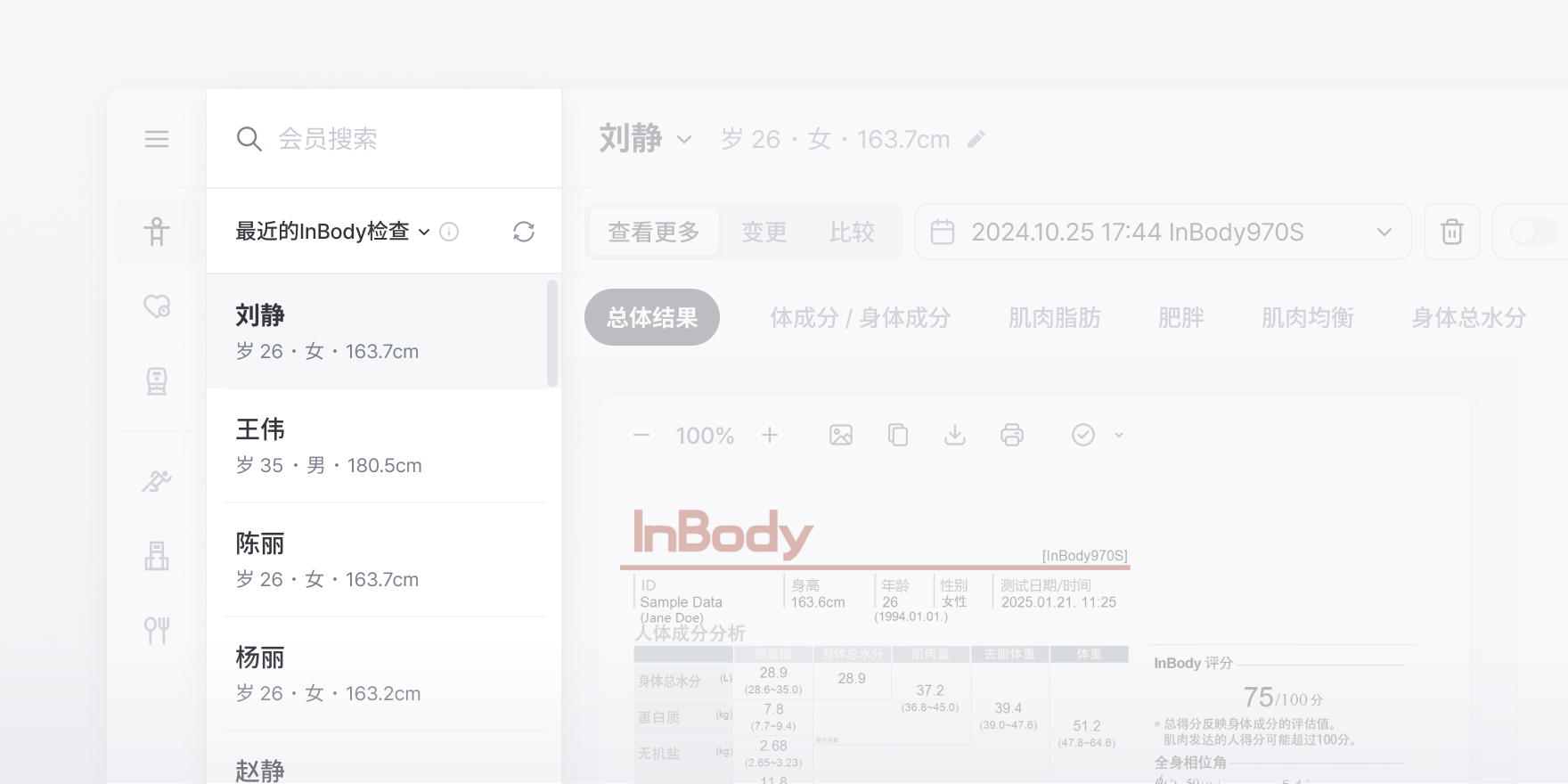The height and width of the screenshot is (784, 1568).
Task: Select the 肥胖 tab
Action: pos(1180,317)
